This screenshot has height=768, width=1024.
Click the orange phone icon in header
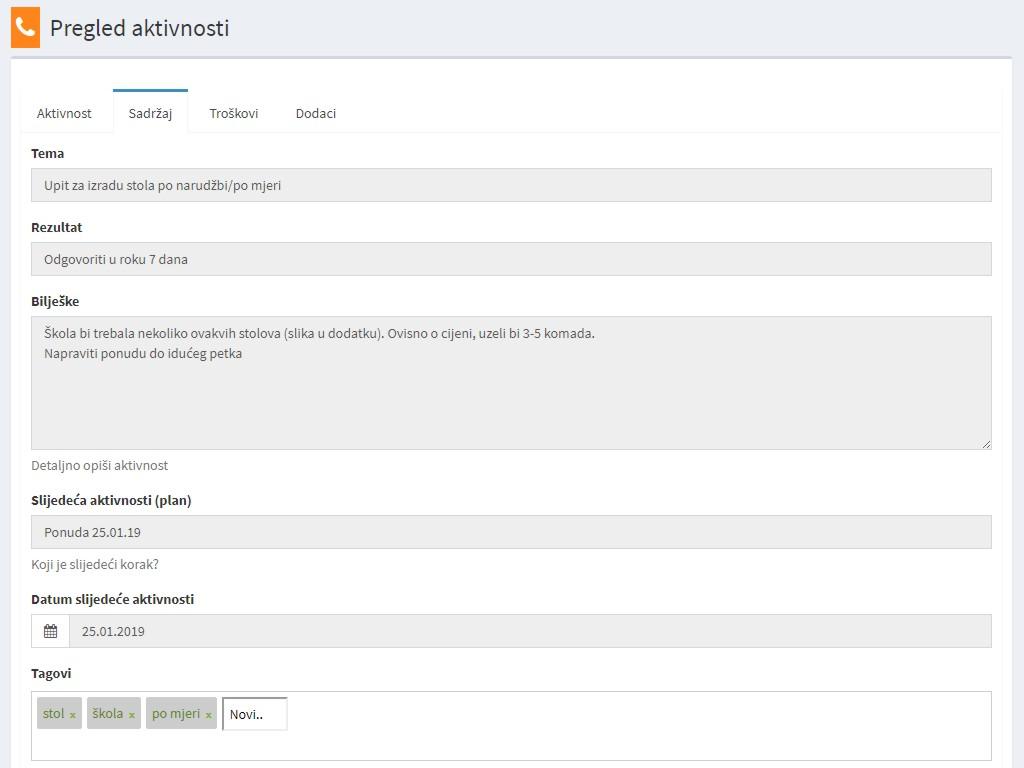click(25, 28)
